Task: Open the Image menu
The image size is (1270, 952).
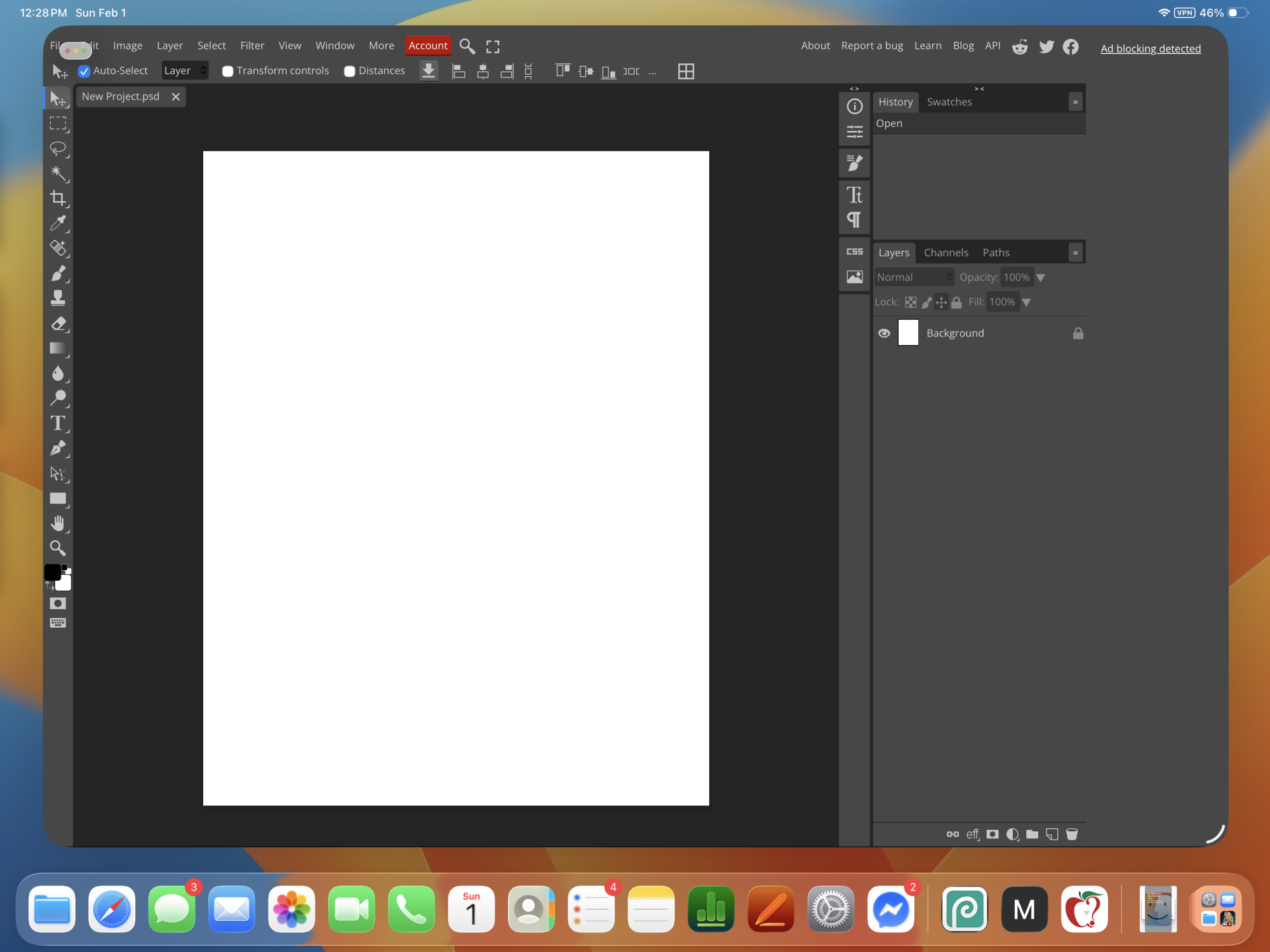Action: click(x=128, y=46)
